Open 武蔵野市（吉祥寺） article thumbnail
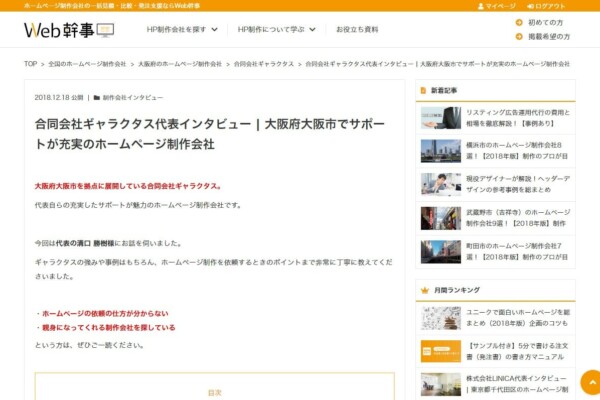The width and height of the screenshot is (600, 400). click(x=441, y=218)
